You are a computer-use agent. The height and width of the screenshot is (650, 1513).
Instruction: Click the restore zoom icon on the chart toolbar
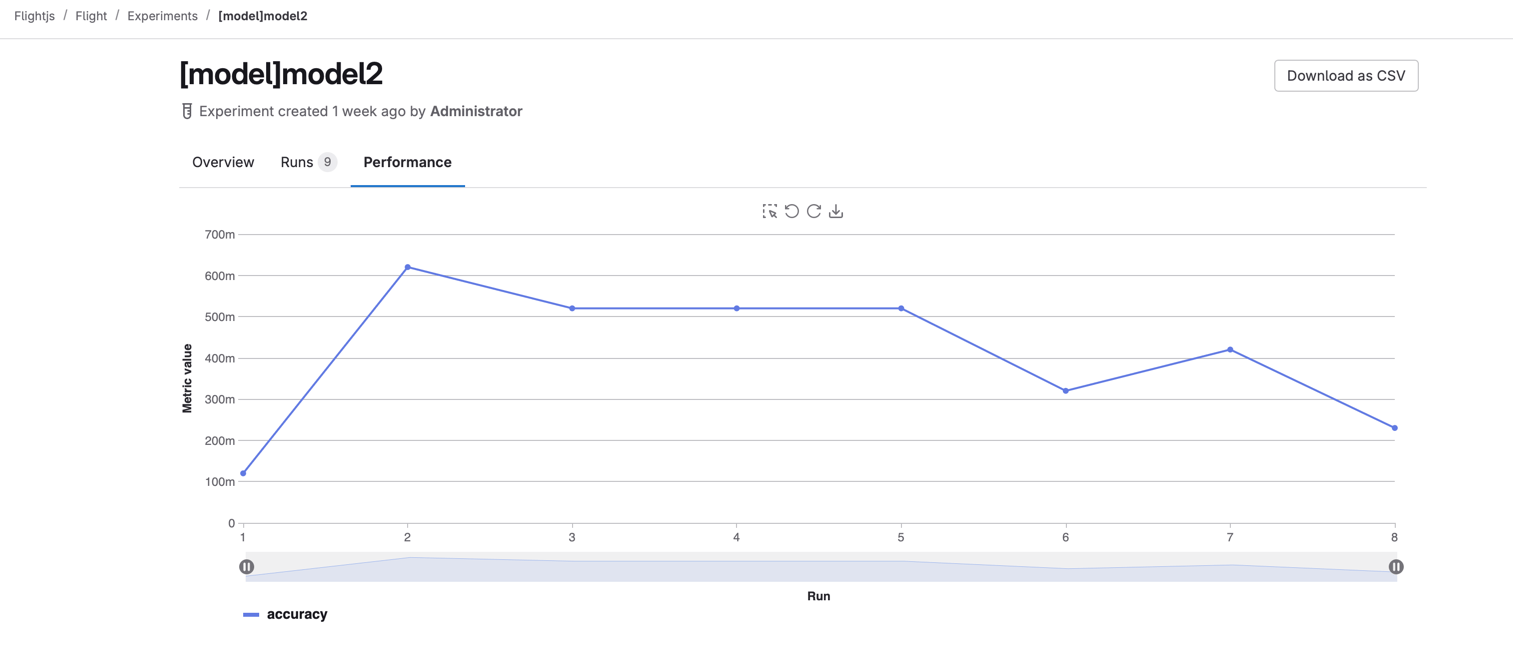(792, 211)
